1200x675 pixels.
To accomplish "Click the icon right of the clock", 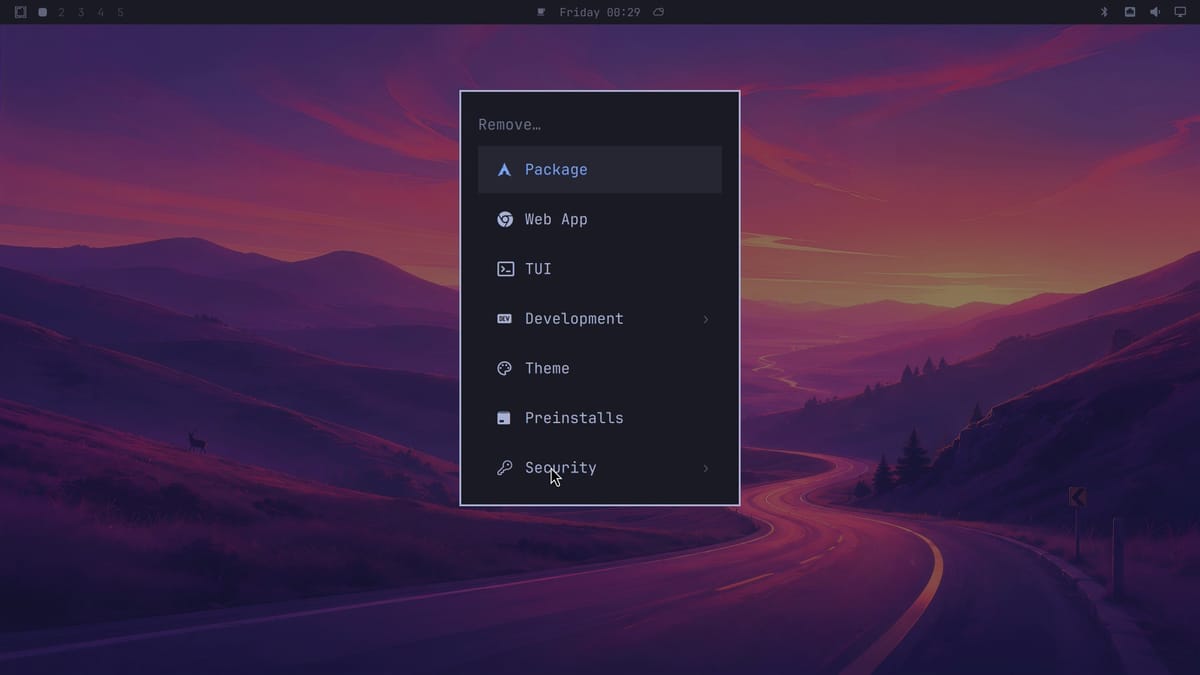I will point(658,12).
